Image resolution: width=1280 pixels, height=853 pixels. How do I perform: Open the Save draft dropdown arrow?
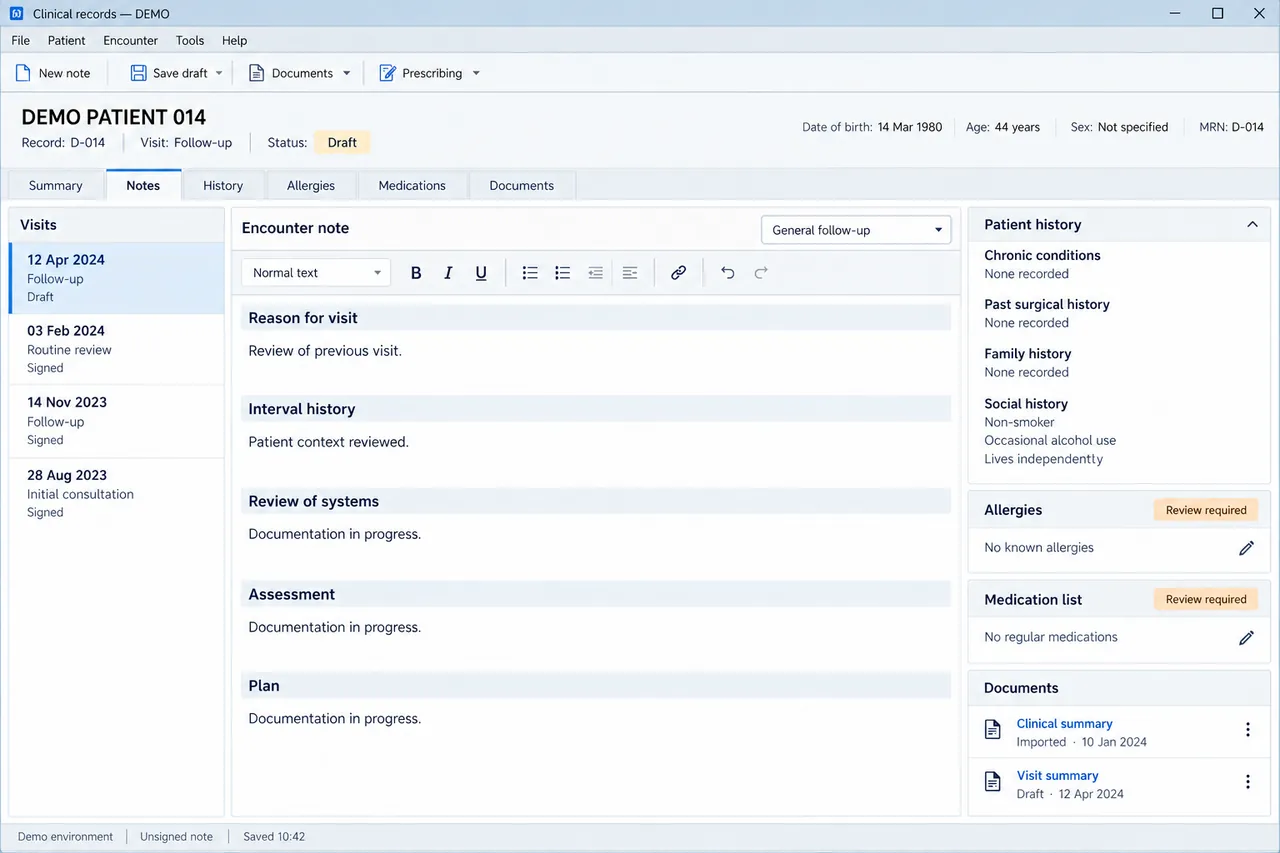click(219, 73)
